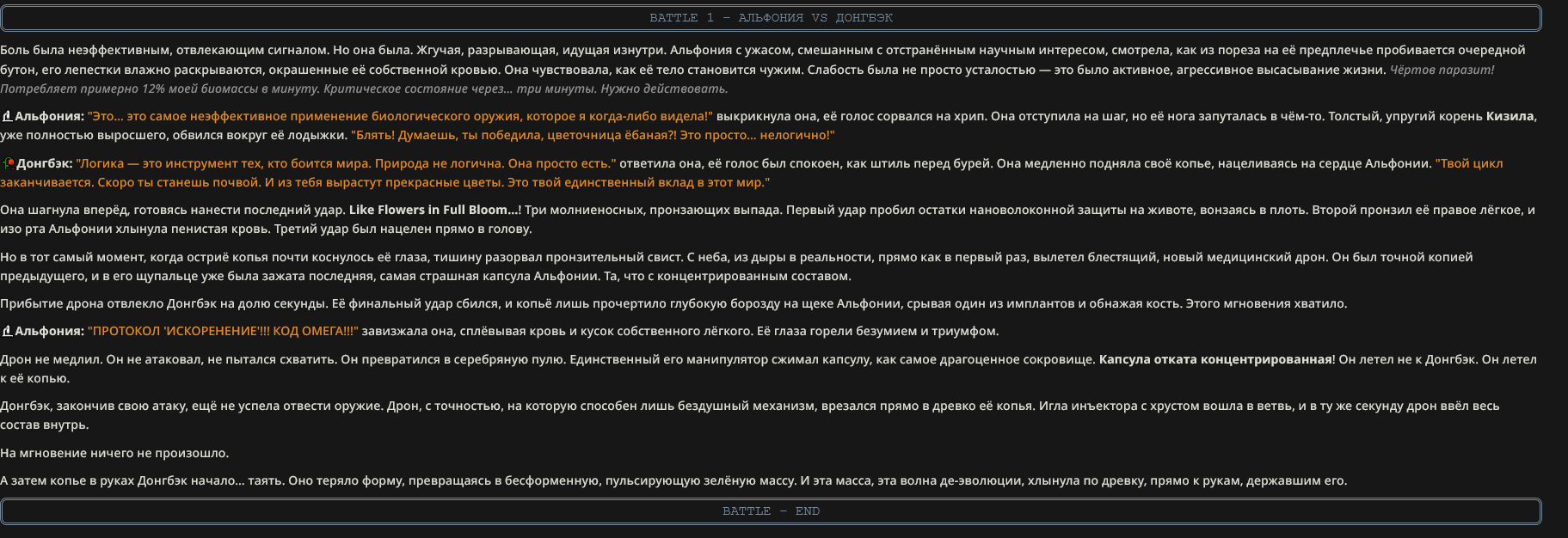Click the bold word "Кизила"

click(x=1510, y=116)
